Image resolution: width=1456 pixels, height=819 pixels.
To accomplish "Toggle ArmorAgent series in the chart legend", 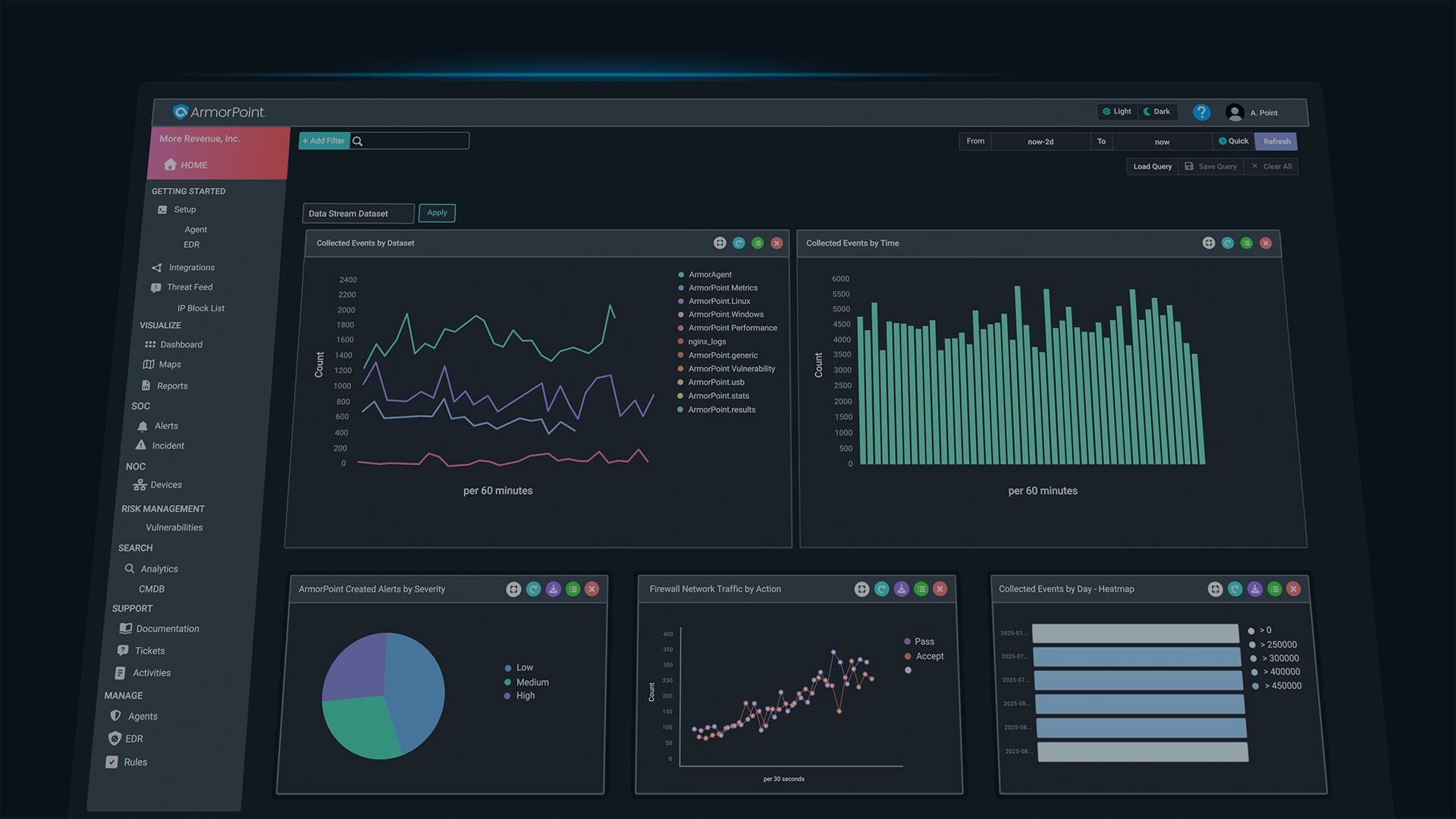I will pos(710,275).
